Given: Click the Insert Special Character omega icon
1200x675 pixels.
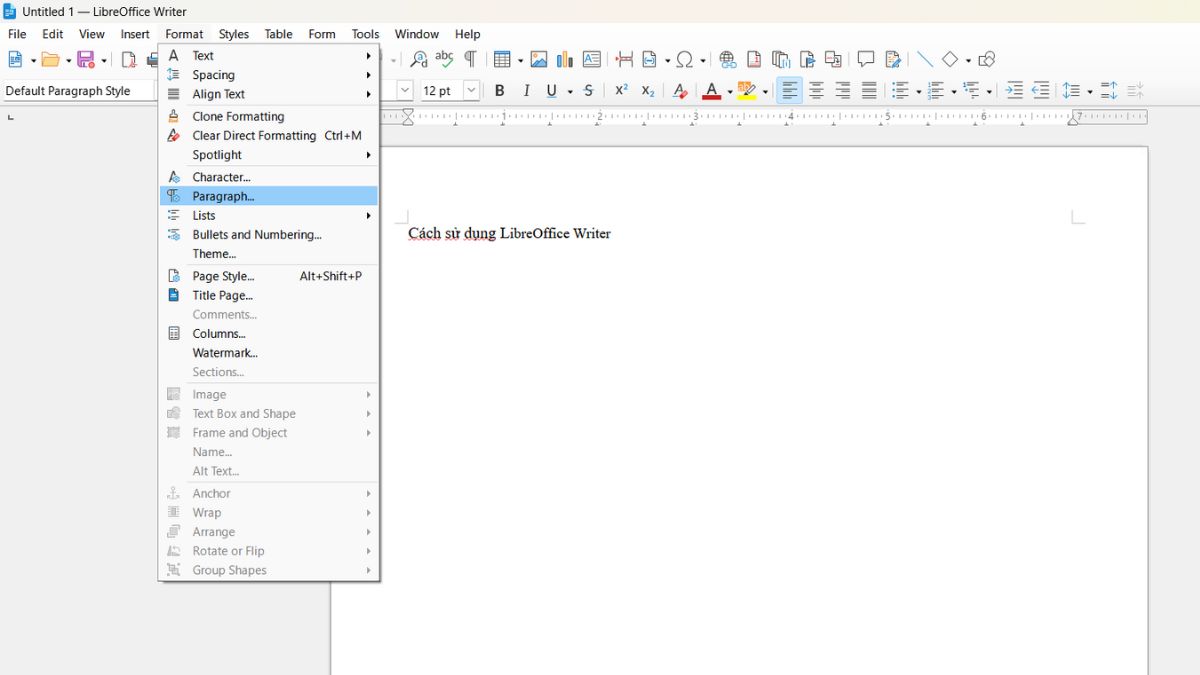Looking at the screenshot, I should pos(685,59).
